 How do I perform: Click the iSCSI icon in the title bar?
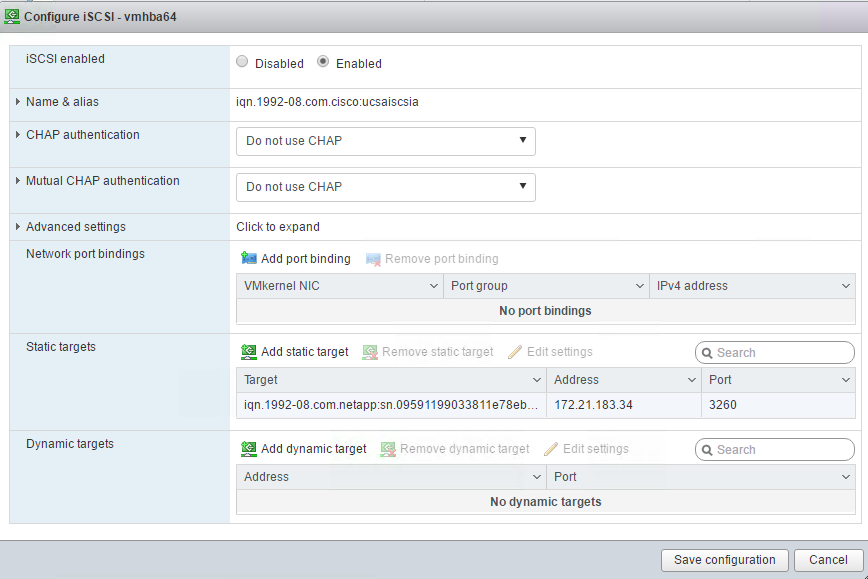click(12, 16)
